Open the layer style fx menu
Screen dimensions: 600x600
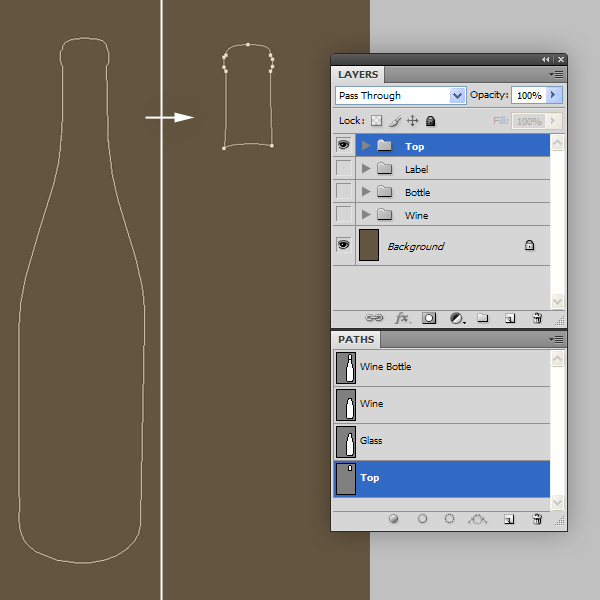coord(402,318)
